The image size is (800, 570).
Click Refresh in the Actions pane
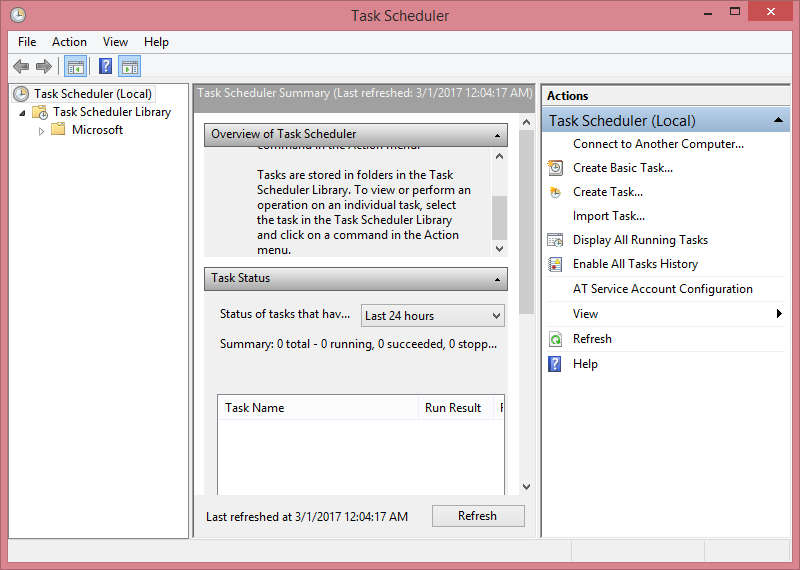[592, 339]
